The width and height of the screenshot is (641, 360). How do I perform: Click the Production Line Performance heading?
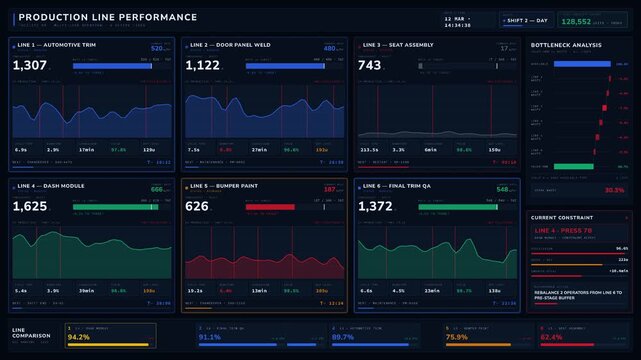click(x=108, y=17)
